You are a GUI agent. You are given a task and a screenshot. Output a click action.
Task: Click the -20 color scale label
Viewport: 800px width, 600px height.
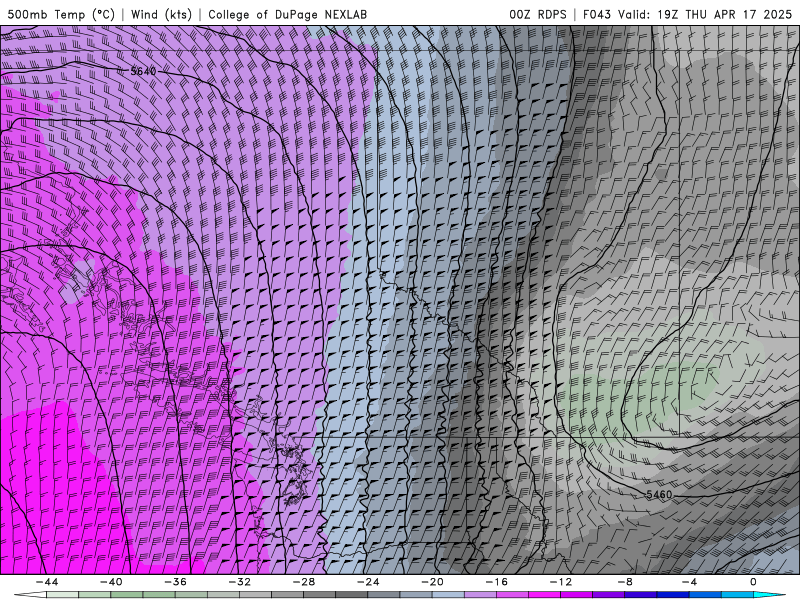coord(432,582)
